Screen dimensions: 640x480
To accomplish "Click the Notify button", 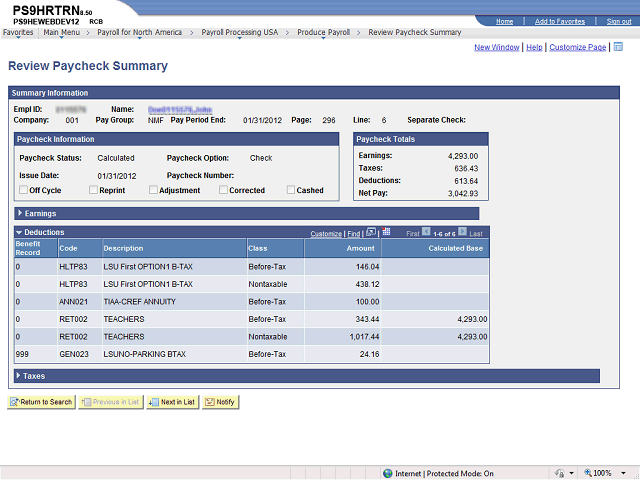I will point(220,402).
